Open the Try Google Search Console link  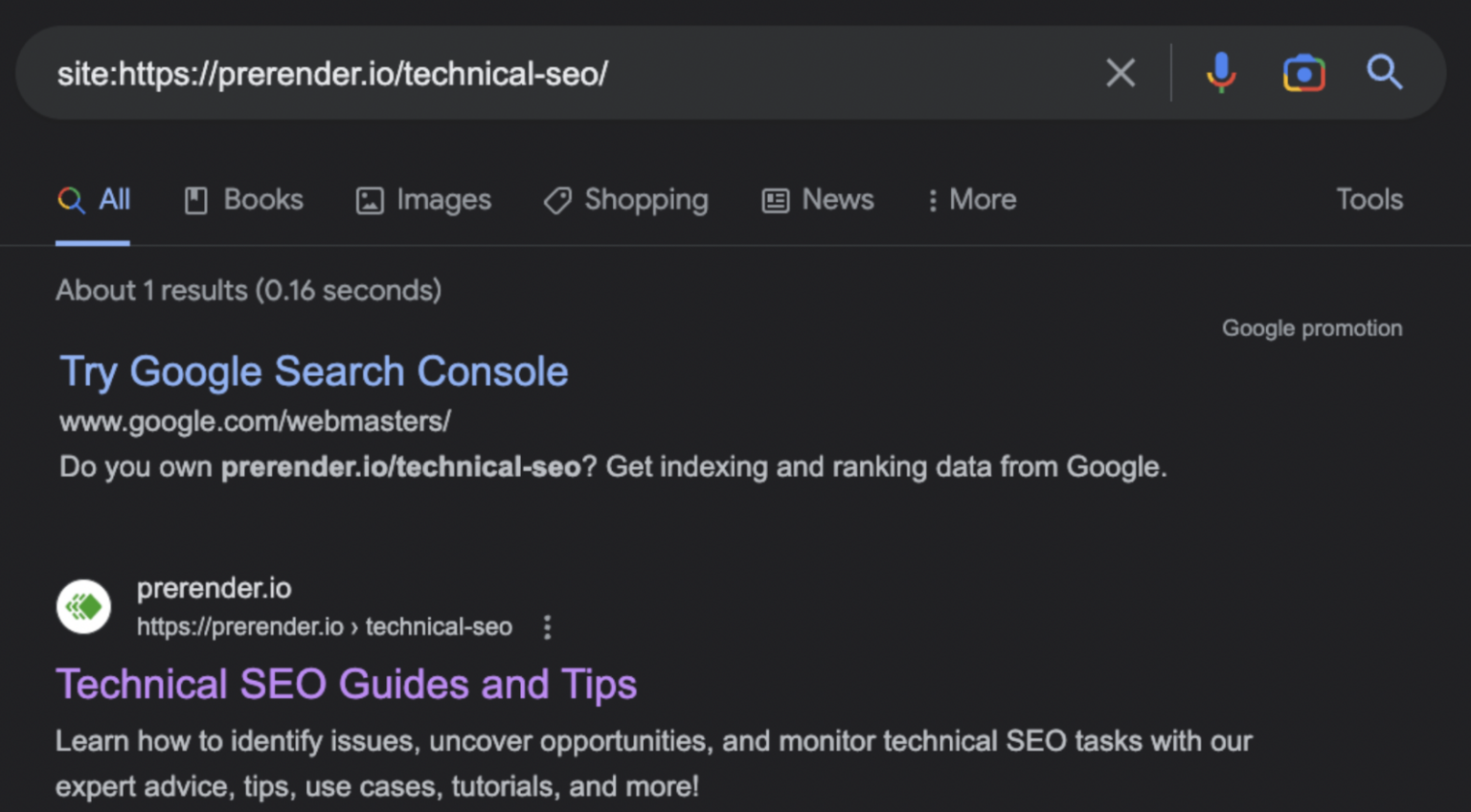313,372
